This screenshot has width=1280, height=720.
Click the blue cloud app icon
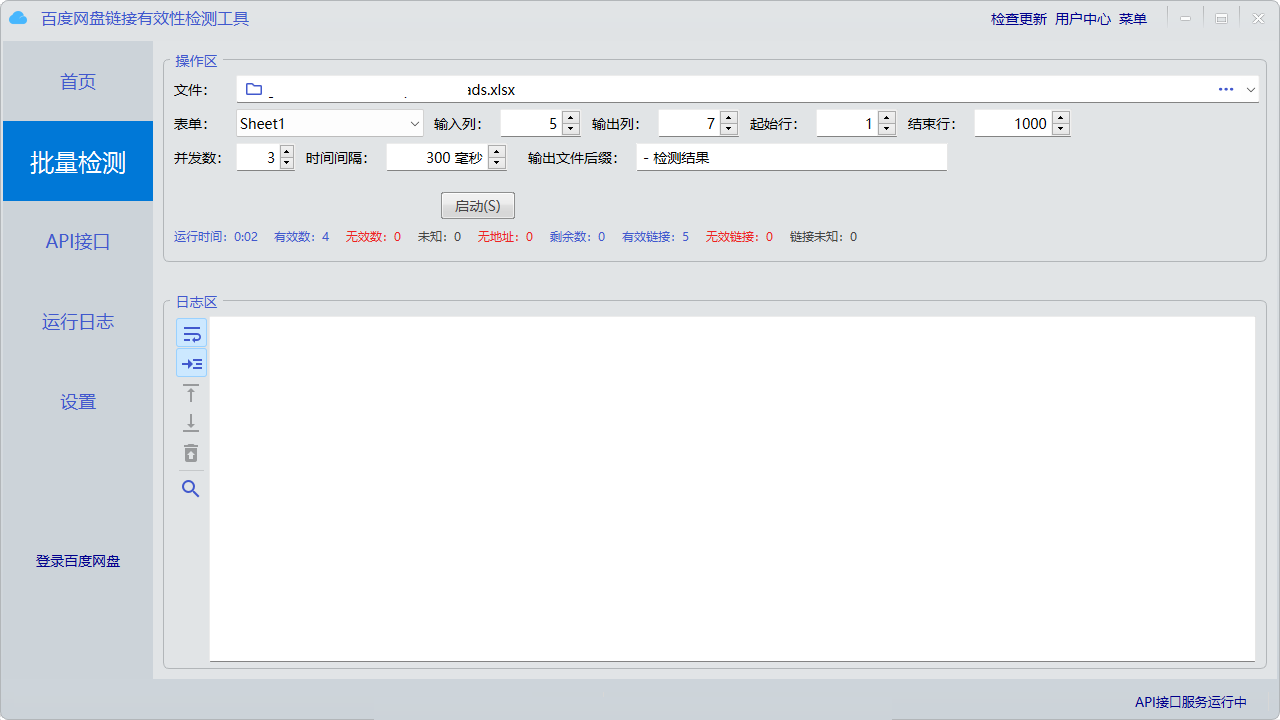click(18, 18)
